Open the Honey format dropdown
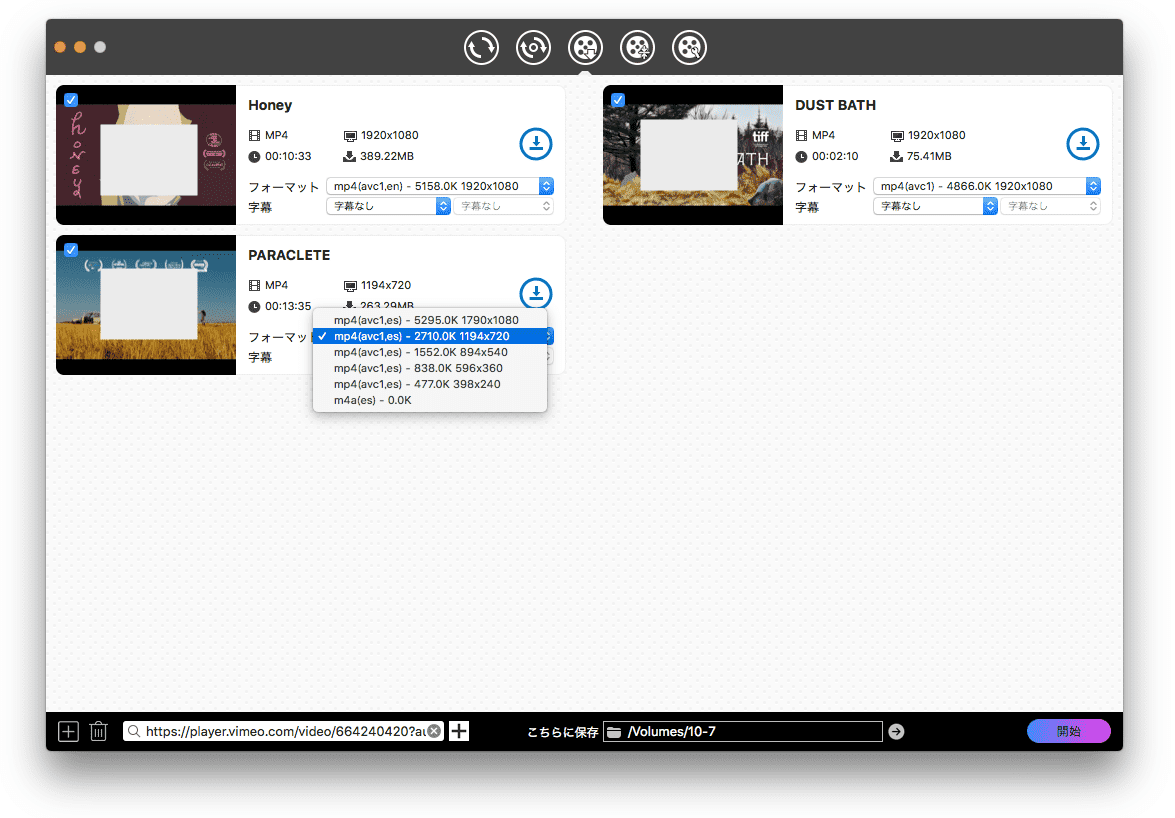1175x818 pixels. tap(440, 186)
